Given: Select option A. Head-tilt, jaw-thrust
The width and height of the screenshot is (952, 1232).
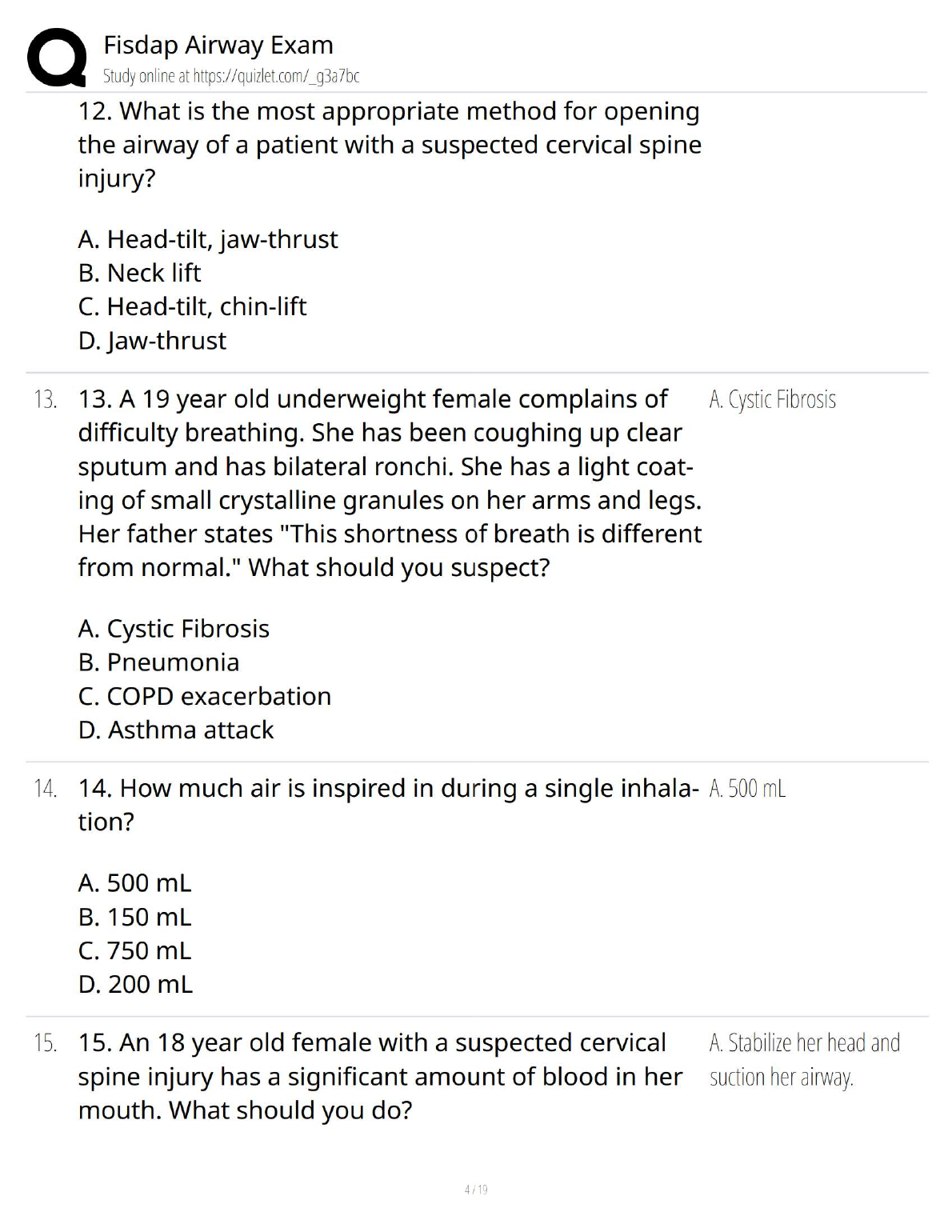Looking at the screenshot, I should coord(208,239).
